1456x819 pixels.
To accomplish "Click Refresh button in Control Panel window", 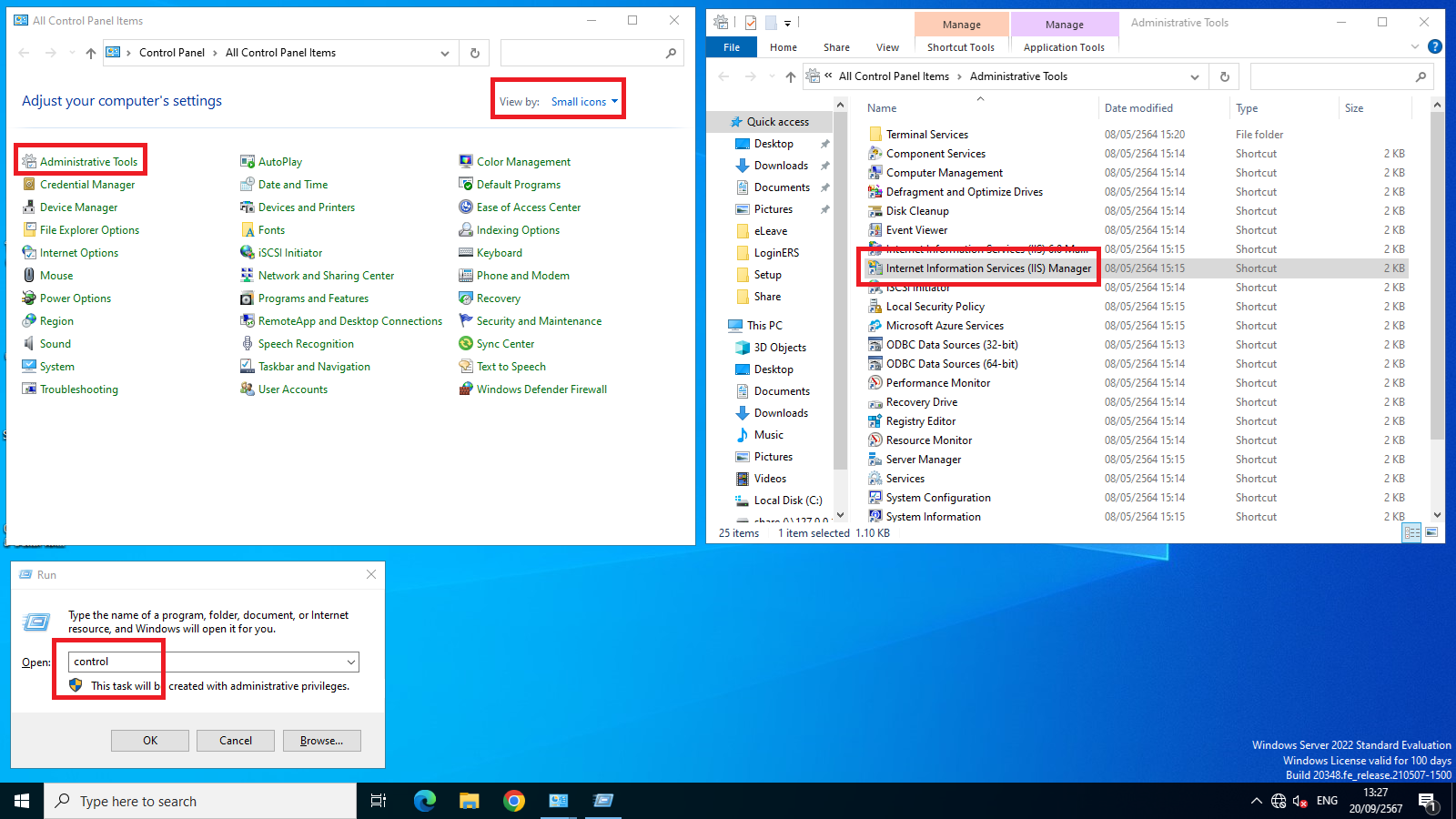I will (475, 53).
